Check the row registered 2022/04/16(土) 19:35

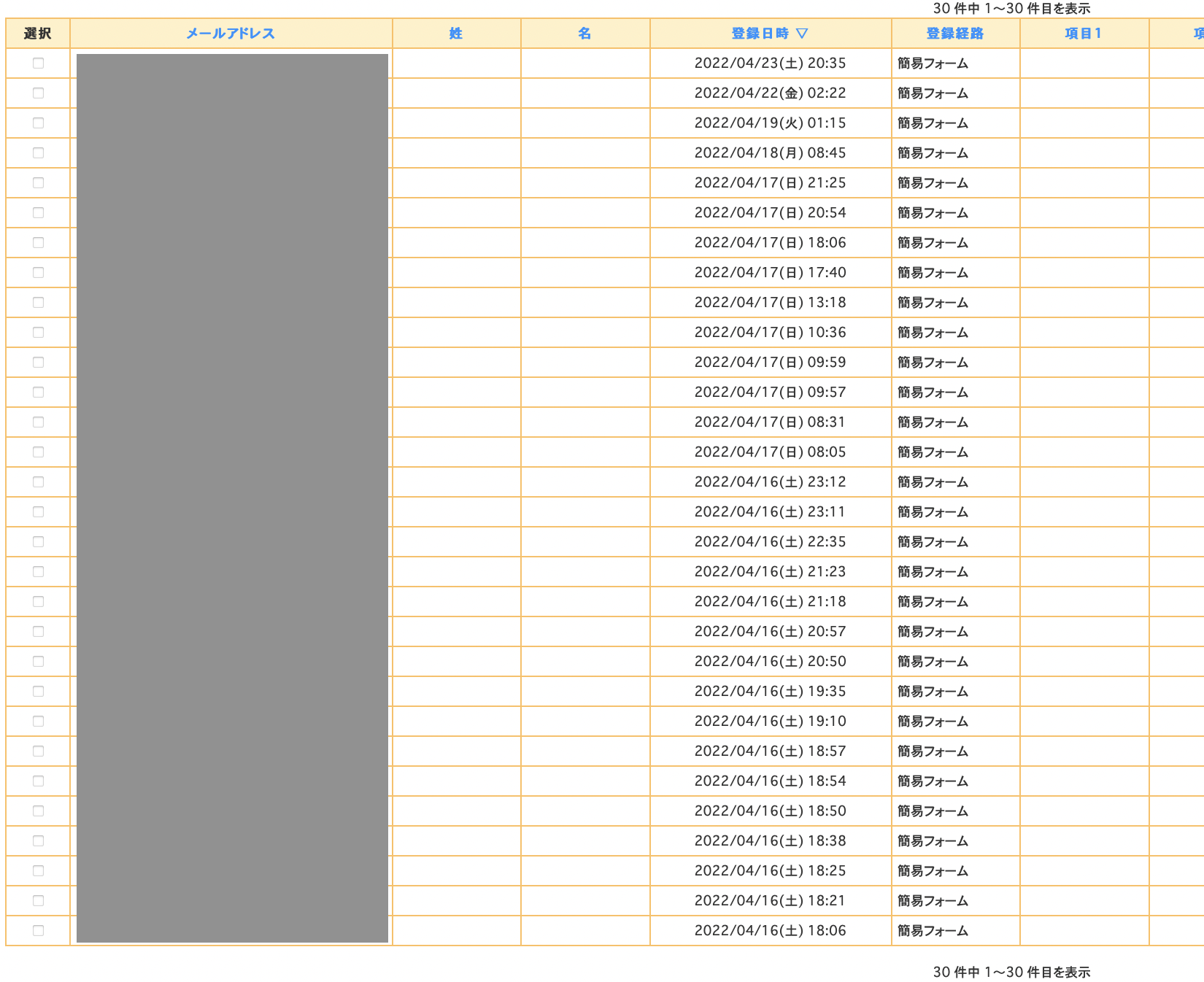39,692
